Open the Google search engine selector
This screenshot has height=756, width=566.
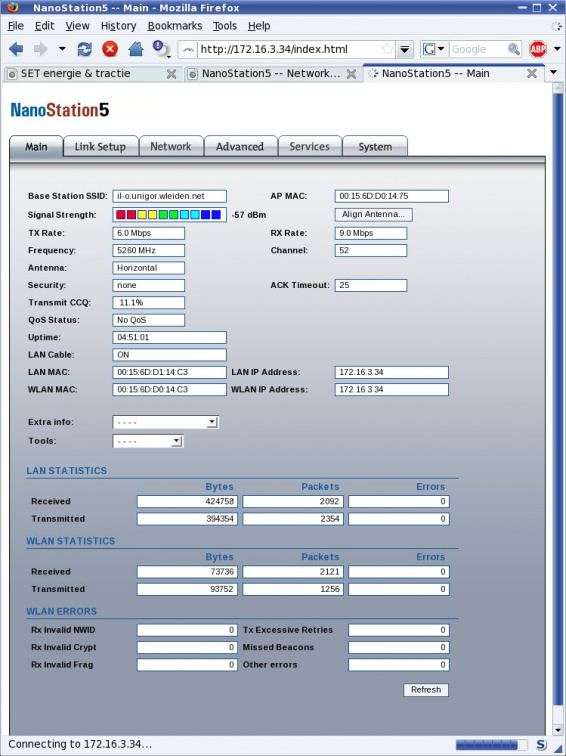434,49
